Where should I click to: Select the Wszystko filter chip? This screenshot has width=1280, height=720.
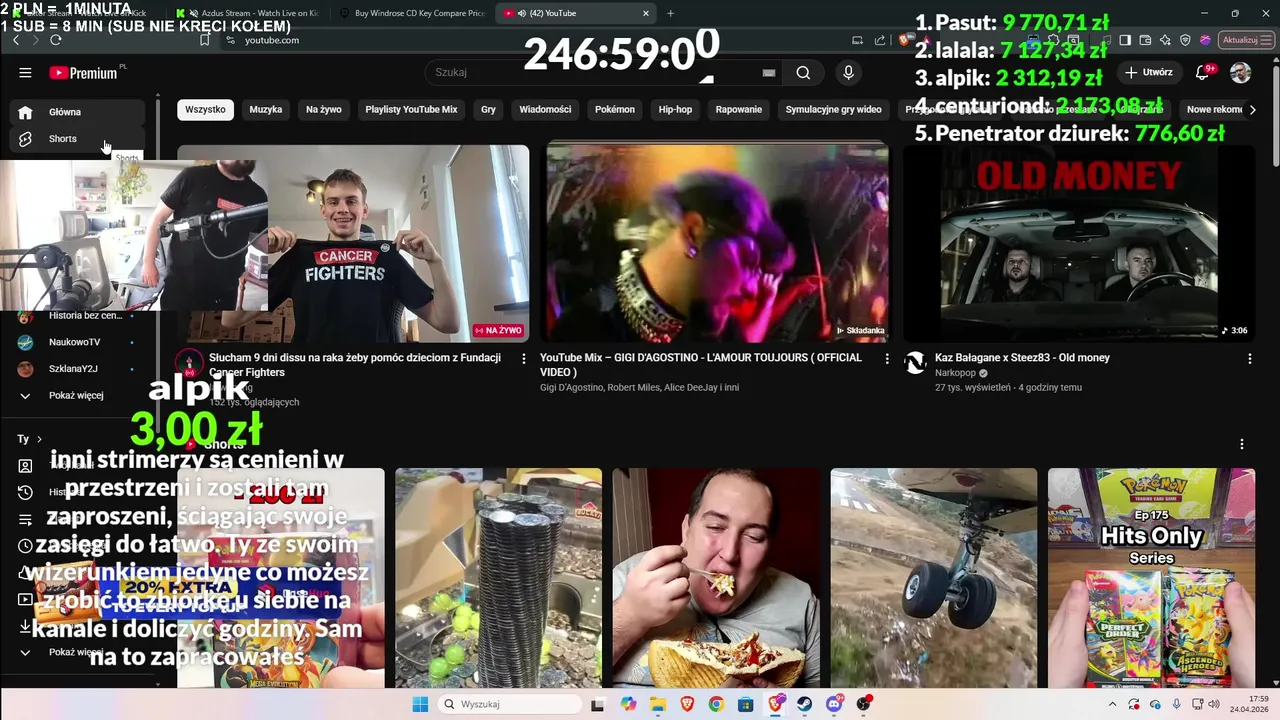pyautogui.click(x=205, y=109)
